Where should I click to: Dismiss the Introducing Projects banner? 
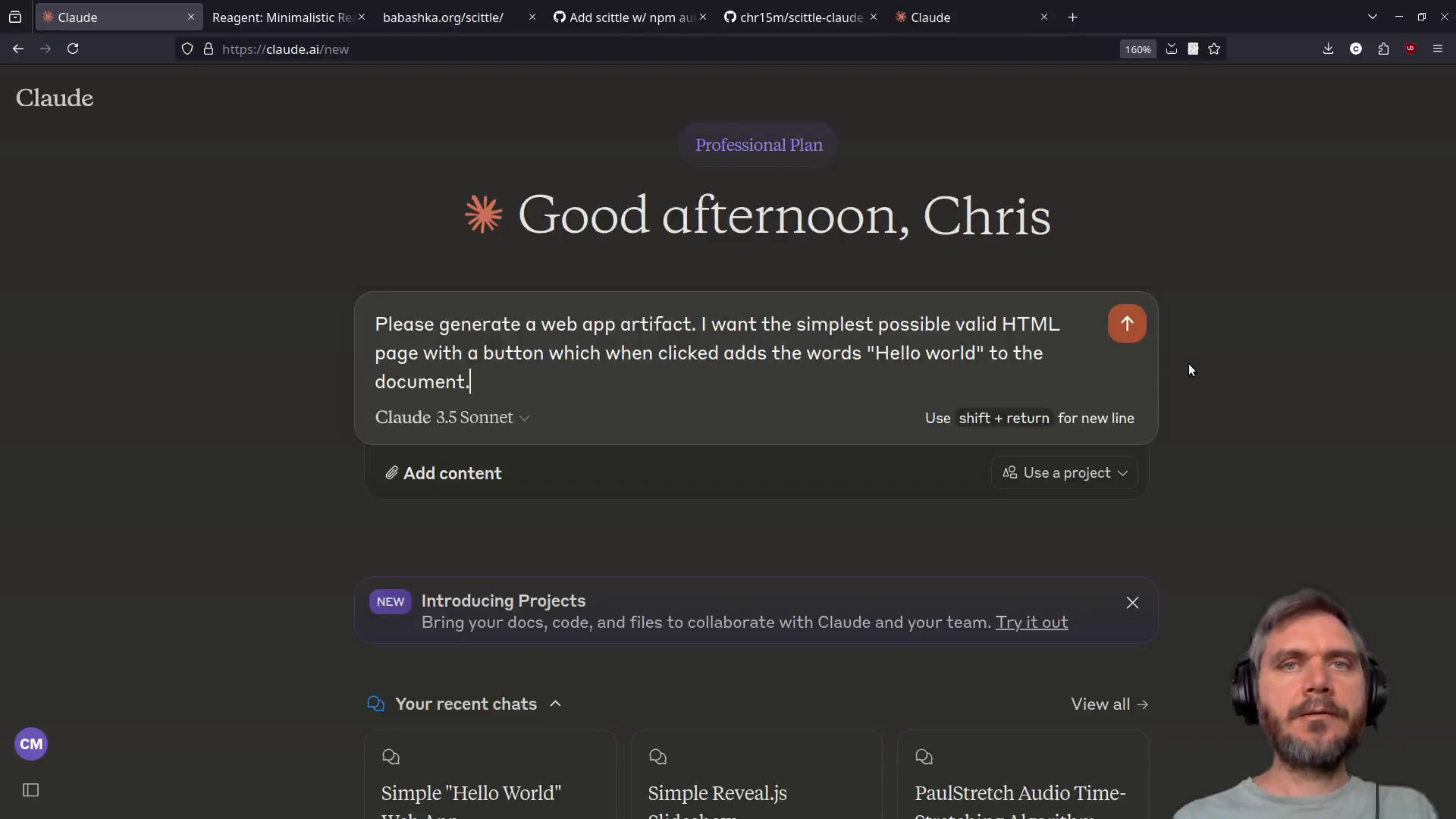point(1132,603)
